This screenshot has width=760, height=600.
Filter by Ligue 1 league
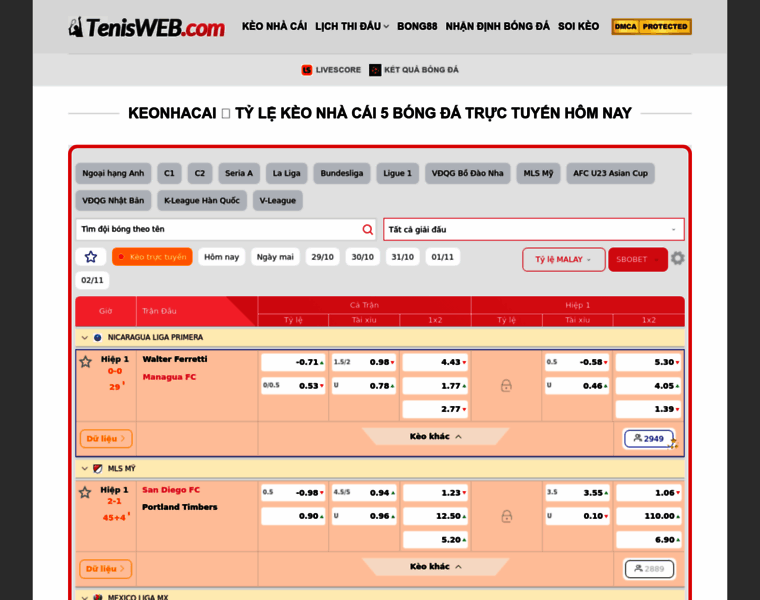397,174
